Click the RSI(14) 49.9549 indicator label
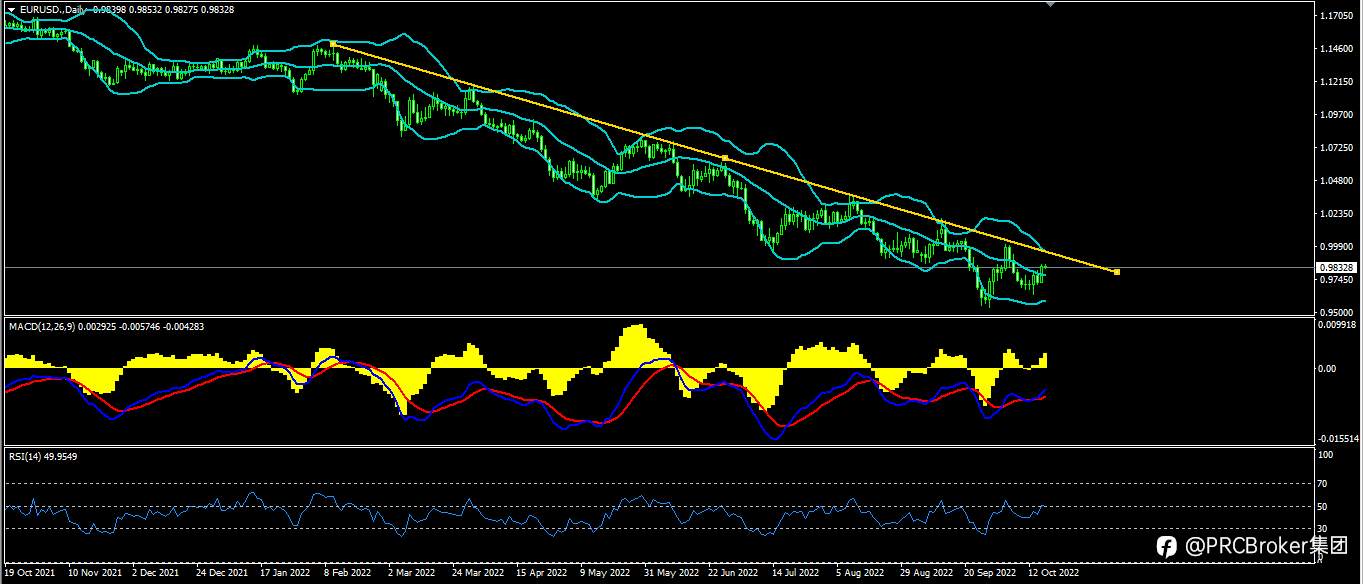The image size is (1363, 584). (43, 456)
